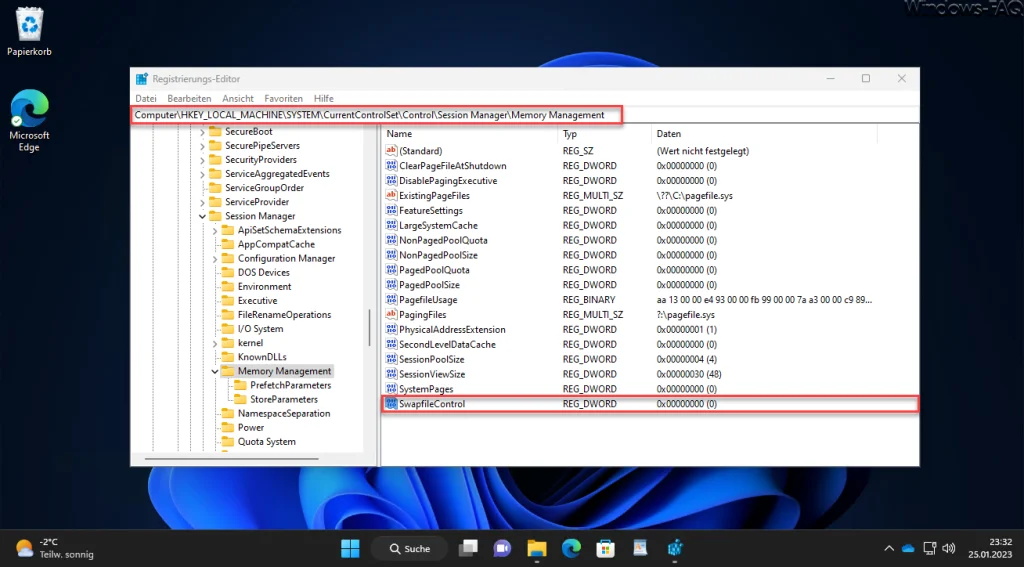Click the Registry Editor taskbar icon

pyautogui.click(x=675, y=548)
